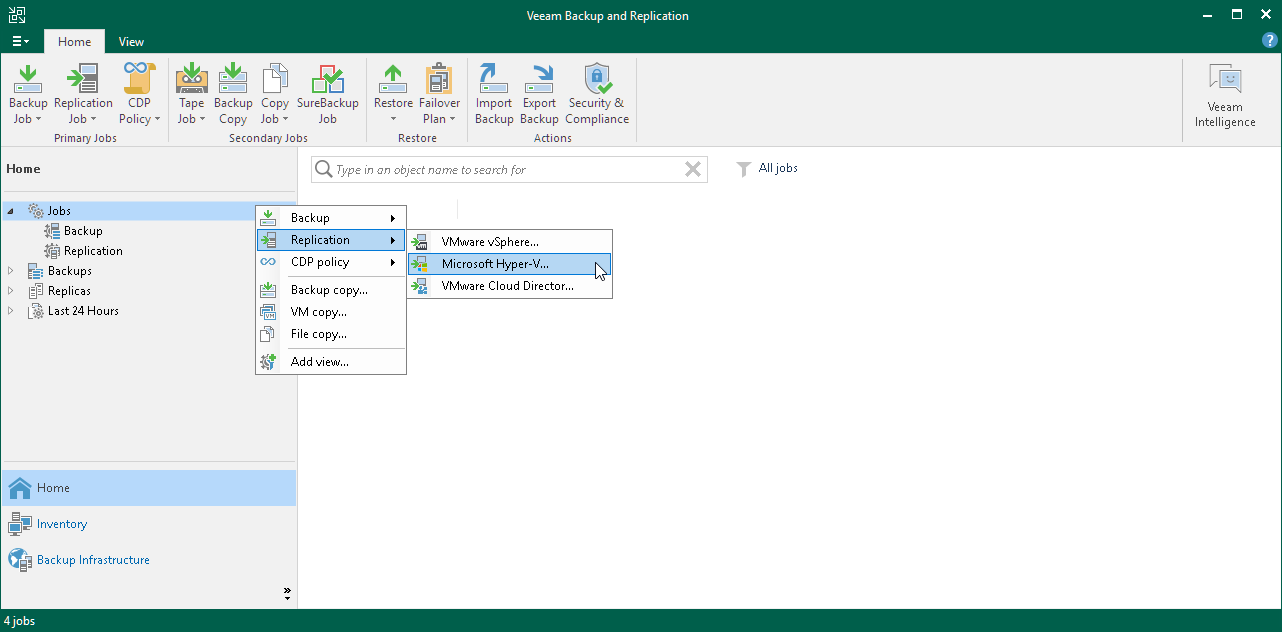1282x632 pixels.
Task: Click the CDP Policy ribbon icon
Action: 138,79
